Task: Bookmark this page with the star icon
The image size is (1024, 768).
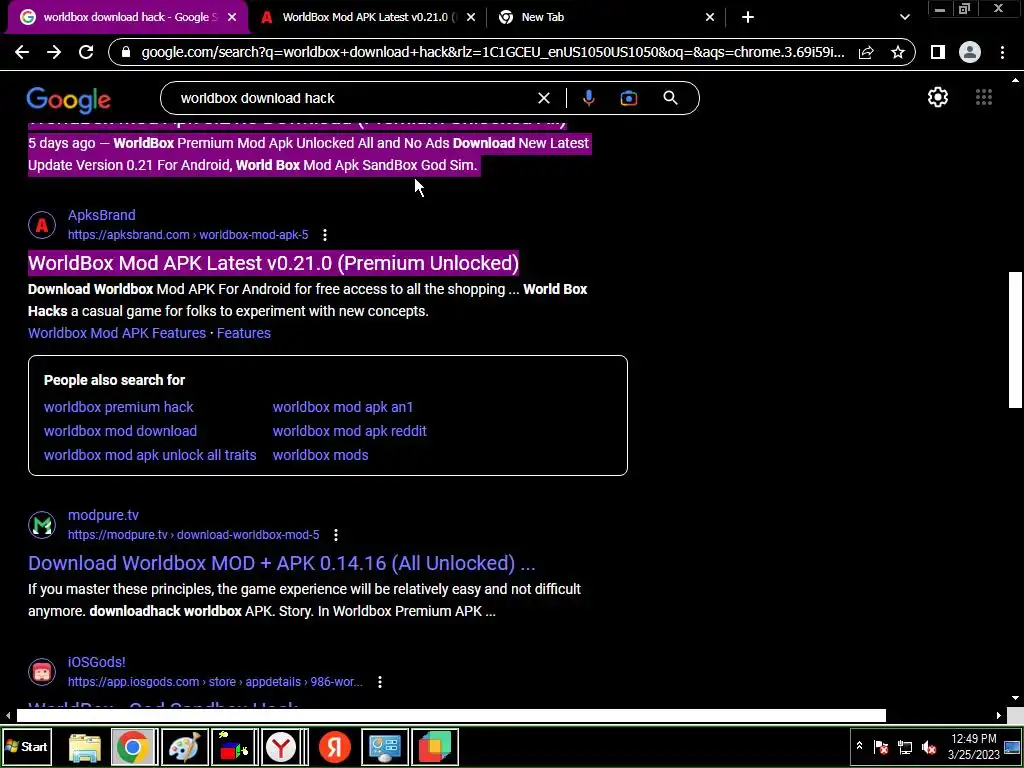Action: (x=898, y=52)
